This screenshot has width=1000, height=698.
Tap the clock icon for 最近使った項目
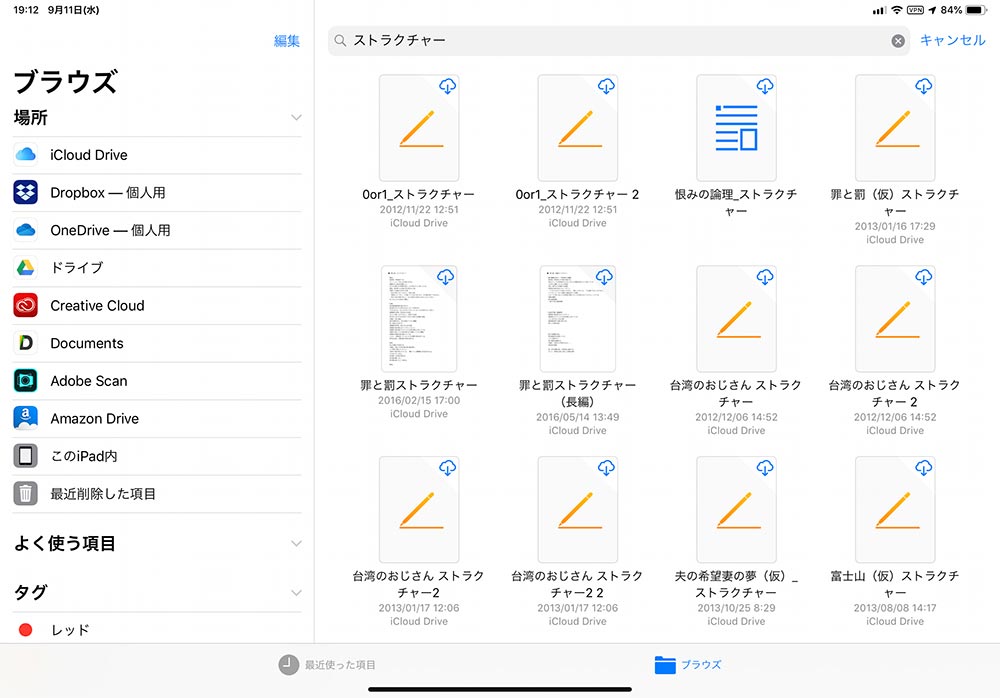(288, 664)
